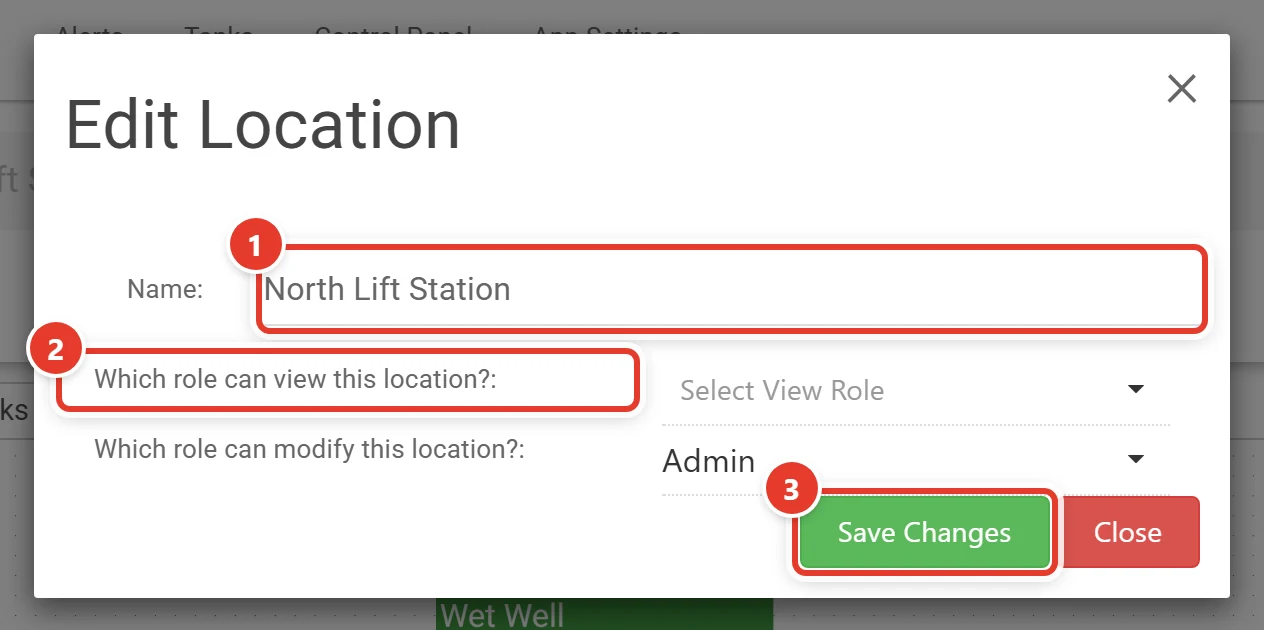This screenshot has height=630, width=1264.
Task: Open the Select View Role dropdown
Action: pyautogui.click(x=915, y=389)
